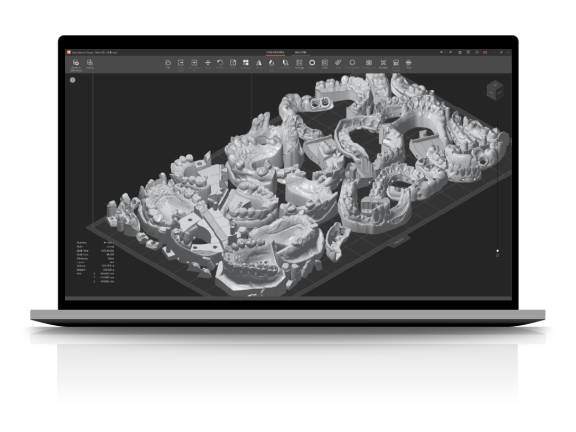The width and height of the screenshot is (576, 432).
Task: Click the Slice tool at toolbar end
Action: tap(408, 64)
